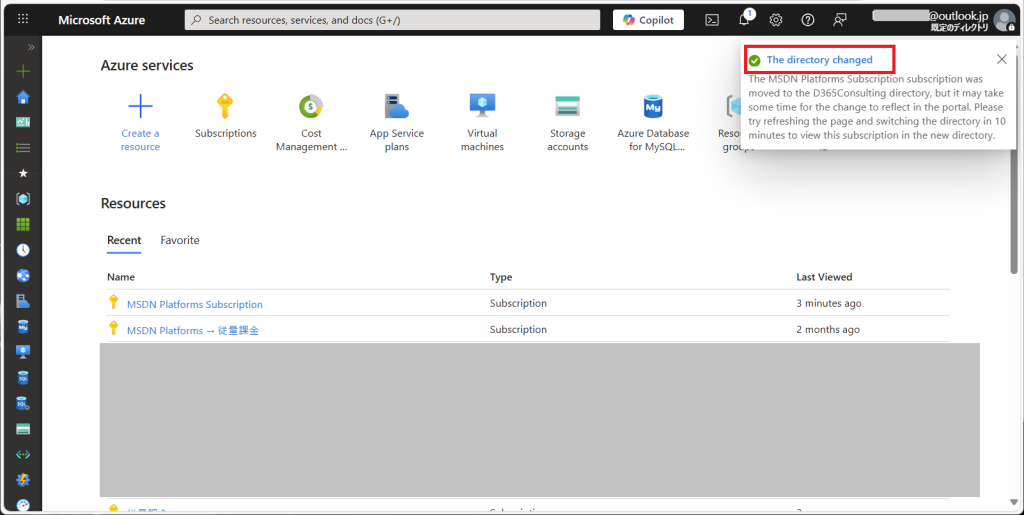The image size is (1024, 515).
Task: Expand the left sidebar menu
Action: pyautogui.click(x=30, y=47)
